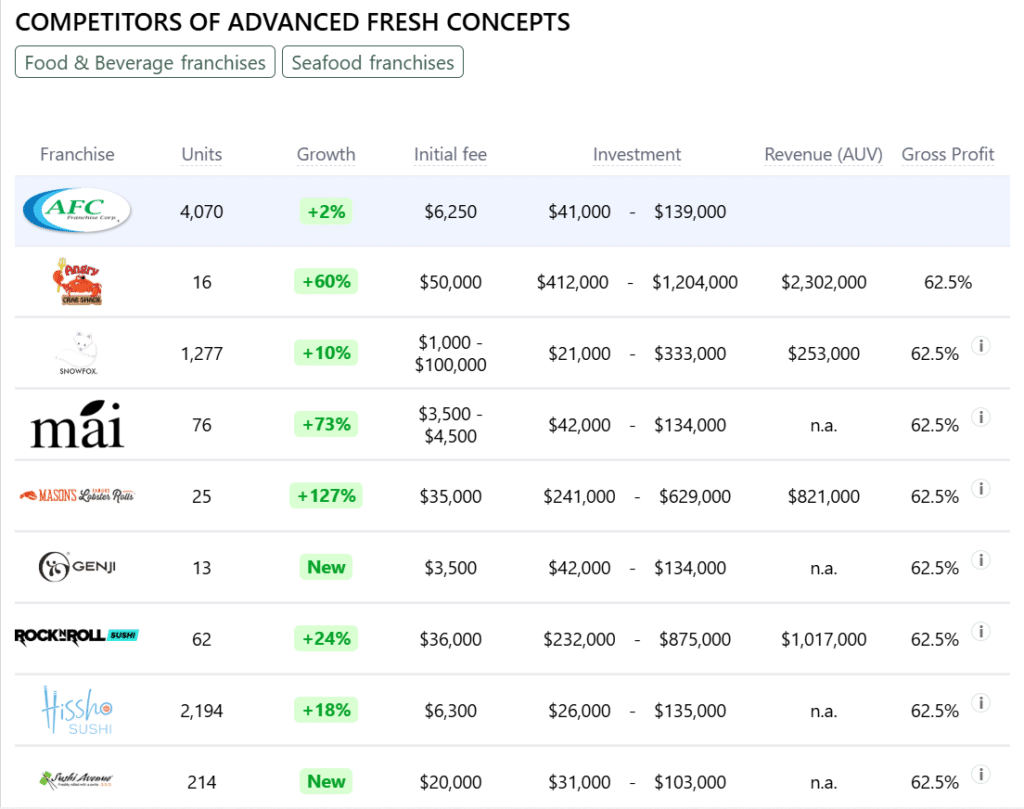Click the $20,000 initial fee

[x=451, y=782]
